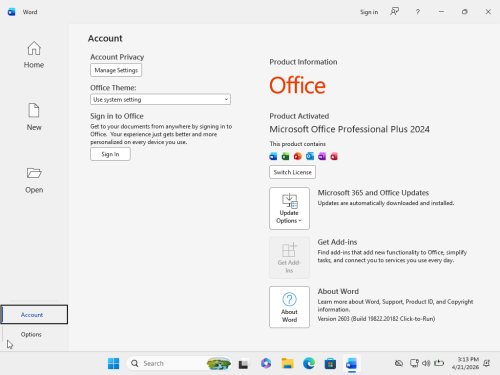Click the Word taskbar icon
The width and height of the screenshot is (500, 375).
click(x=352, y=363)
